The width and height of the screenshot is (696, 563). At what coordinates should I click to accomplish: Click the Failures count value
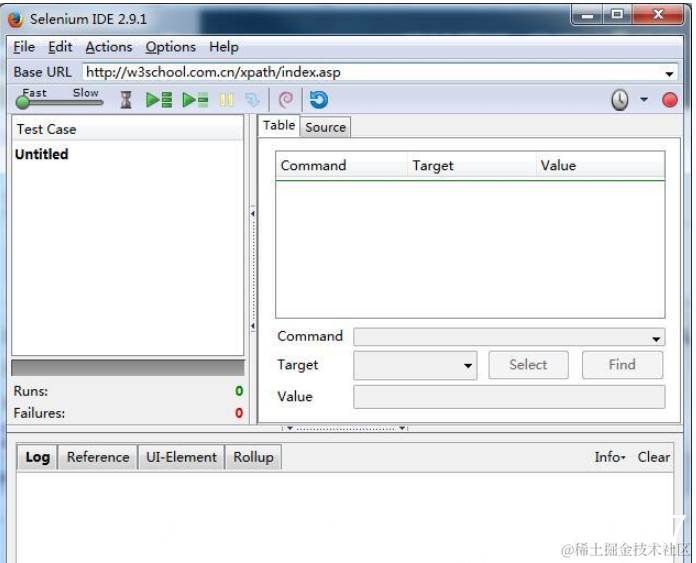tap(239, 413)
